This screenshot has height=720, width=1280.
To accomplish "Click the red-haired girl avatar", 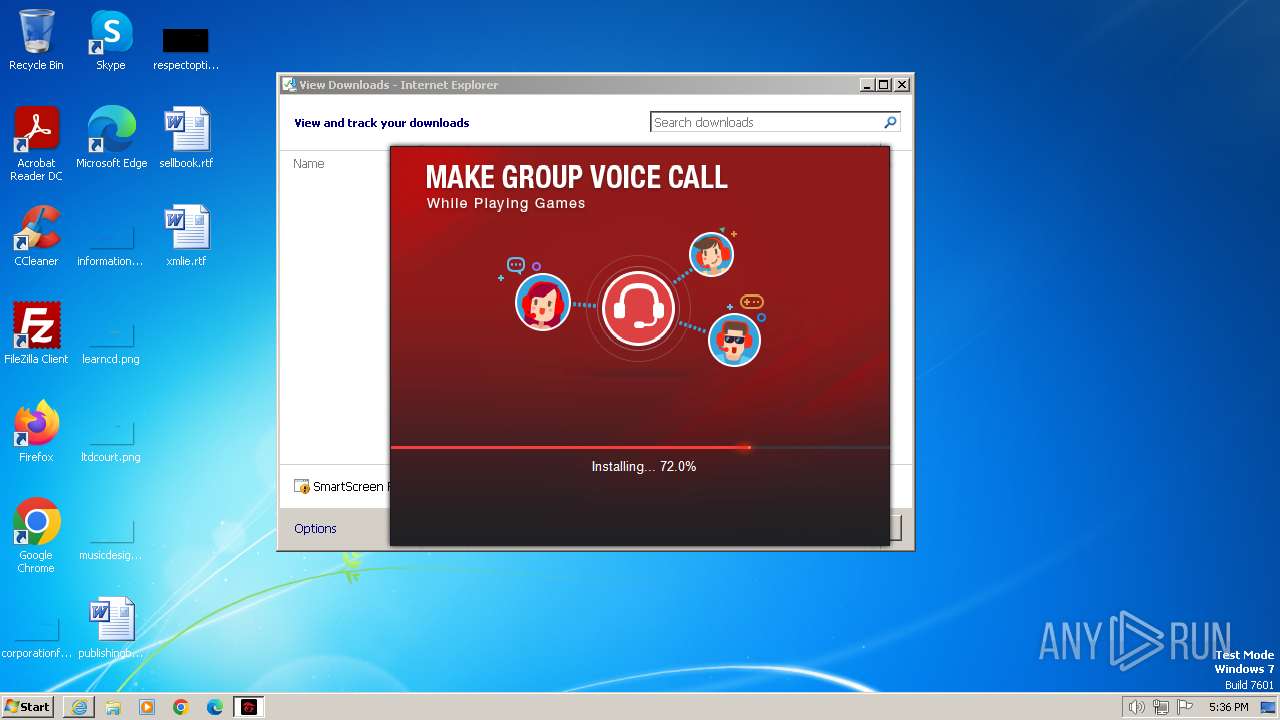I will [x=543, y=301].
